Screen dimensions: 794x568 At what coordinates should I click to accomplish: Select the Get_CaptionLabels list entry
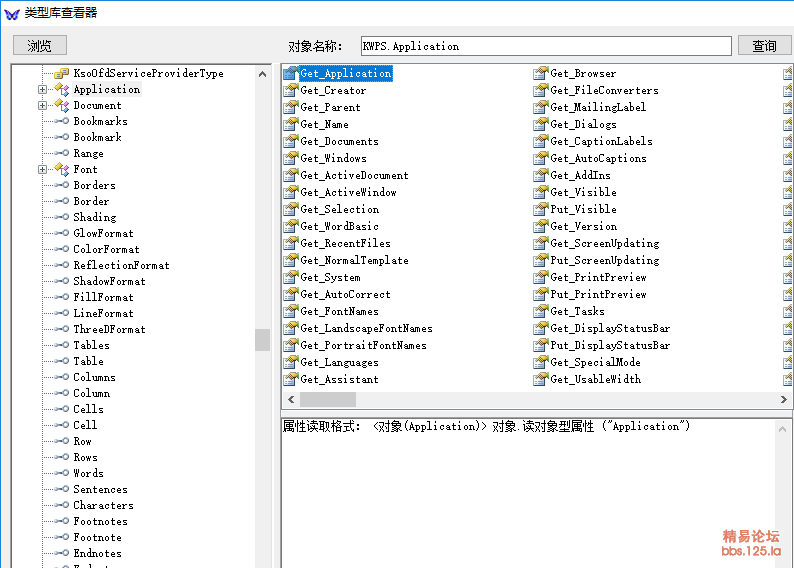[602, 141]
